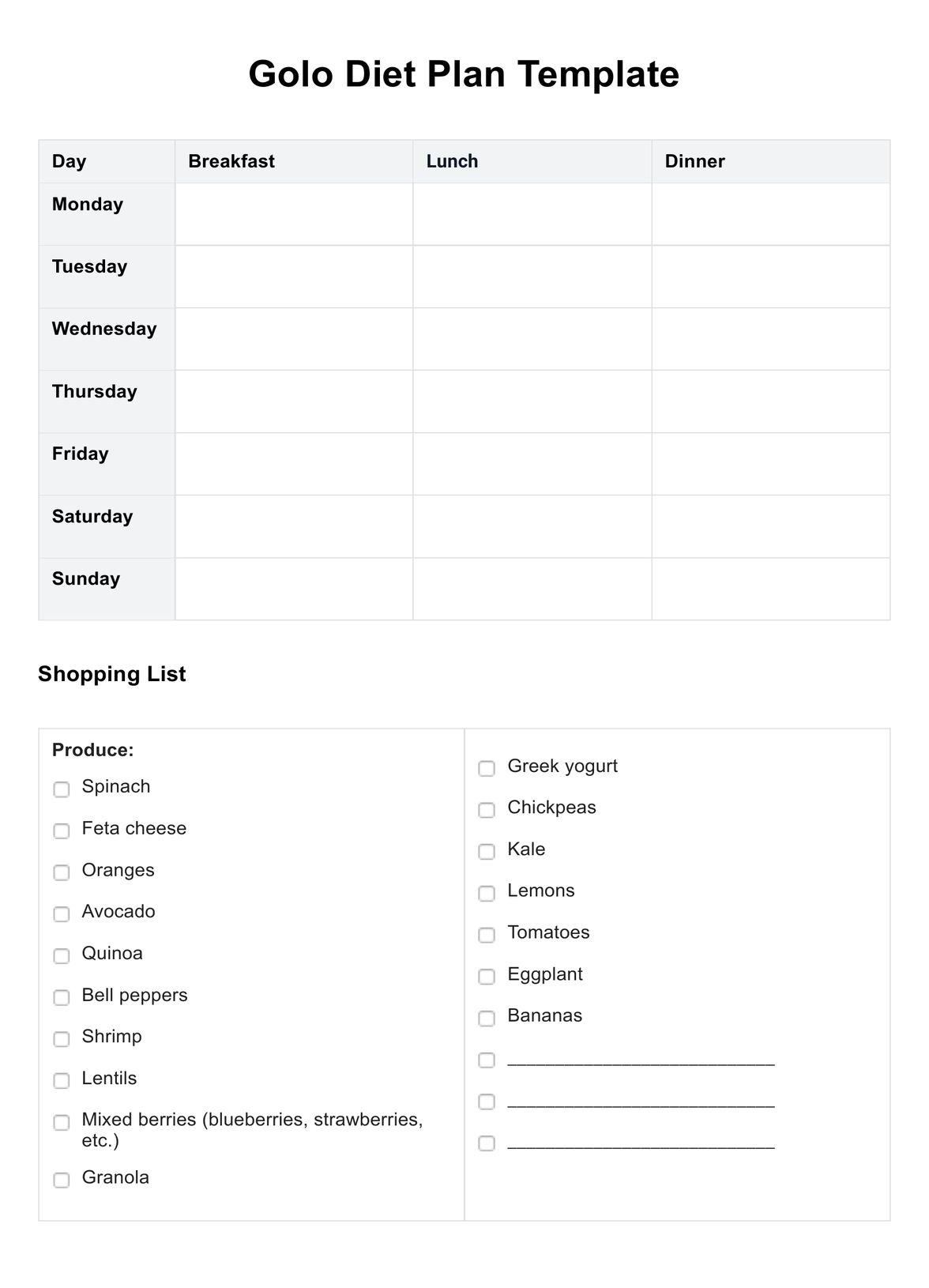Viewport: 929px width, 1288px height.
Task: Tick the Feta cheese checkbox
Action: pos(62,831)
